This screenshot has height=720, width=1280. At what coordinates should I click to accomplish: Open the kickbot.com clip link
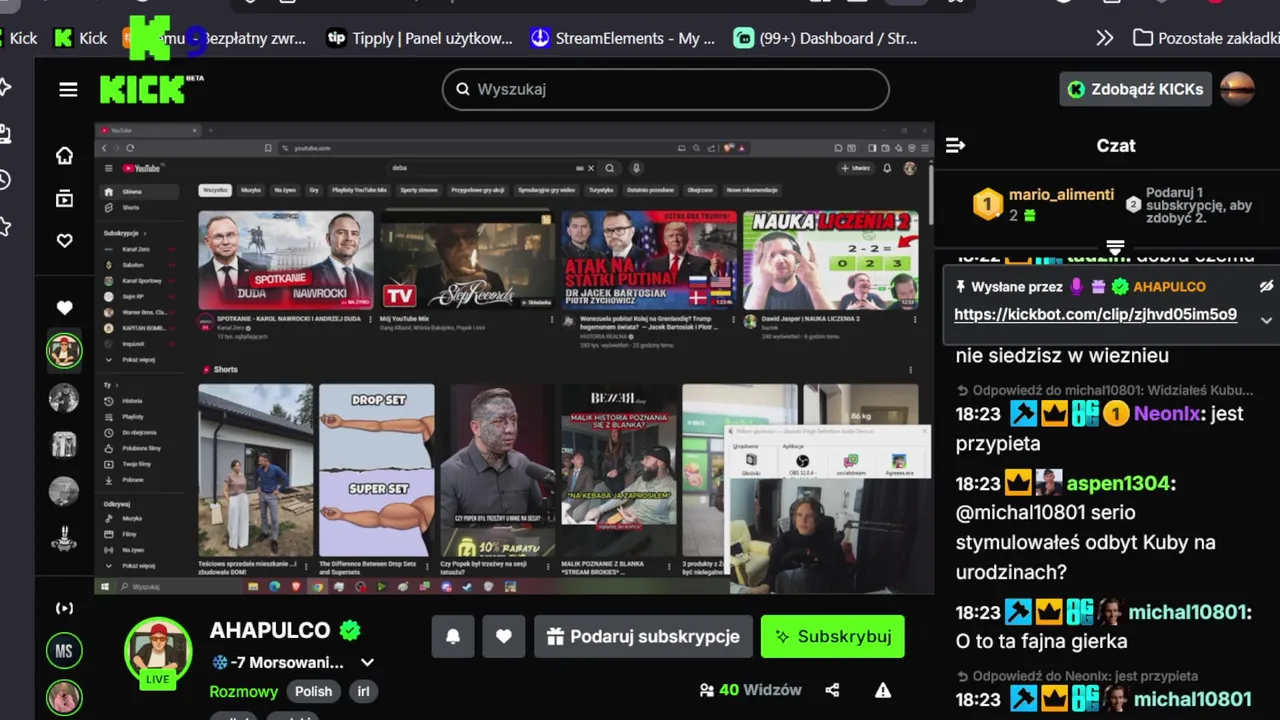(1095, 314)
